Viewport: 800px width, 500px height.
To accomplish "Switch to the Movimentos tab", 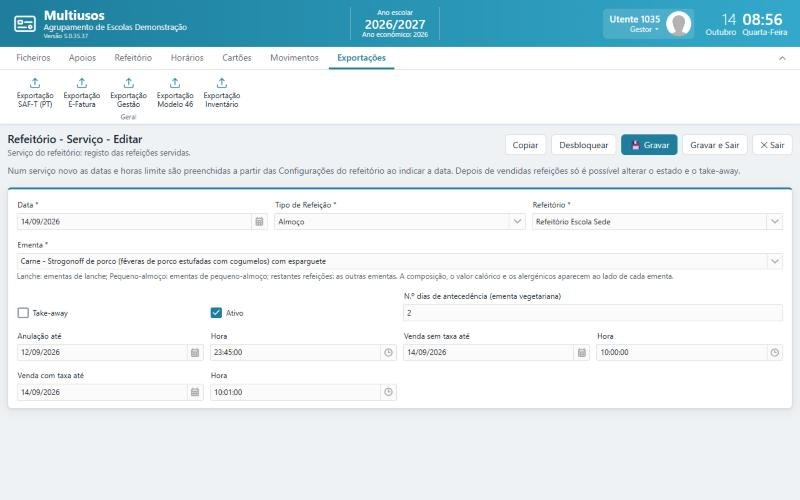I will tap(294, 58).
